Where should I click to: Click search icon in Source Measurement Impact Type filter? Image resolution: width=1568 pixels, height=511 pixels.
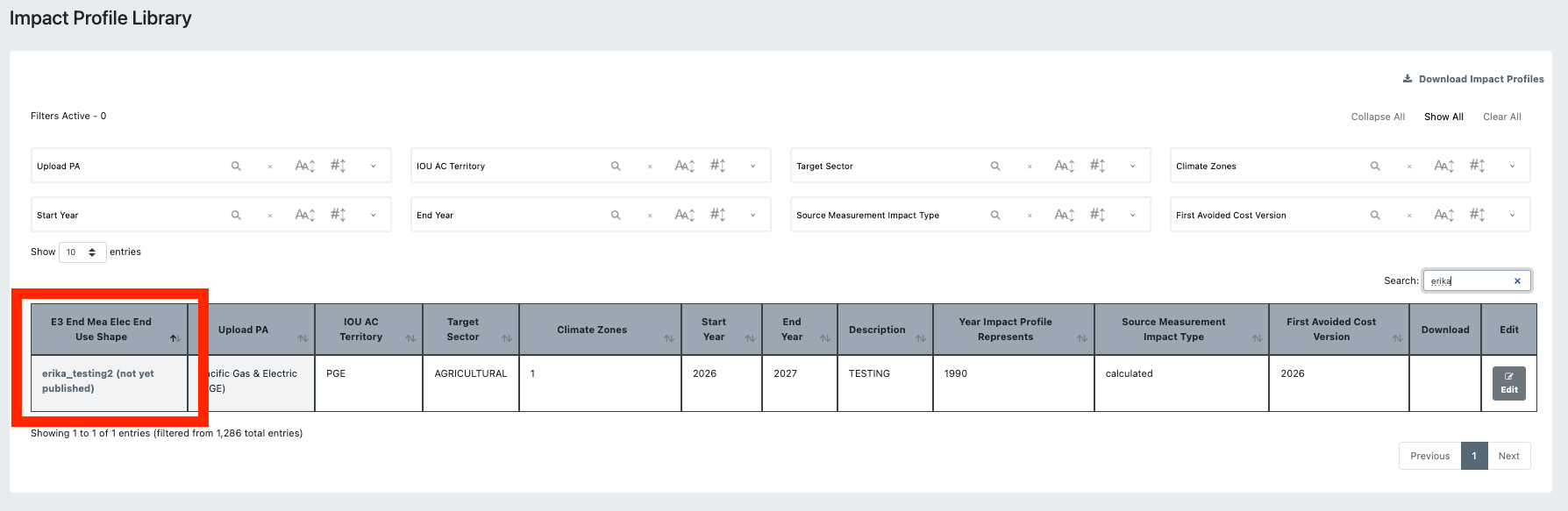point(995,215)
